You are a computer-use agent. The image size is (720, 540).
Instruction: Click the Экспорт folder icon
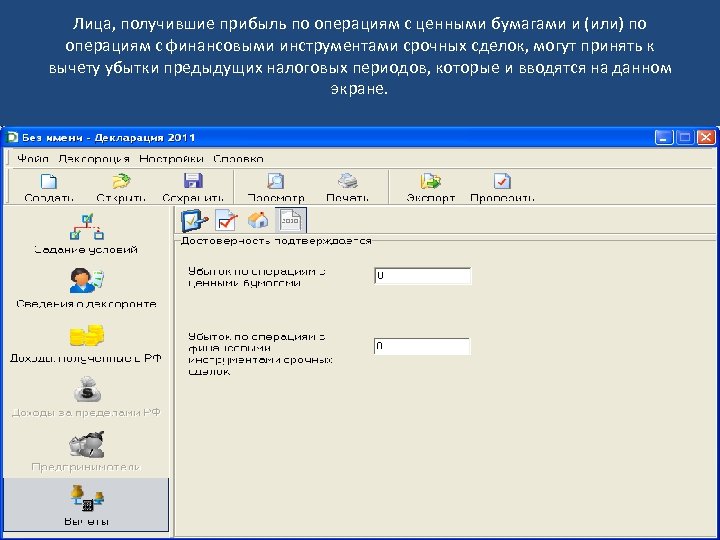(x=431, y=181)
